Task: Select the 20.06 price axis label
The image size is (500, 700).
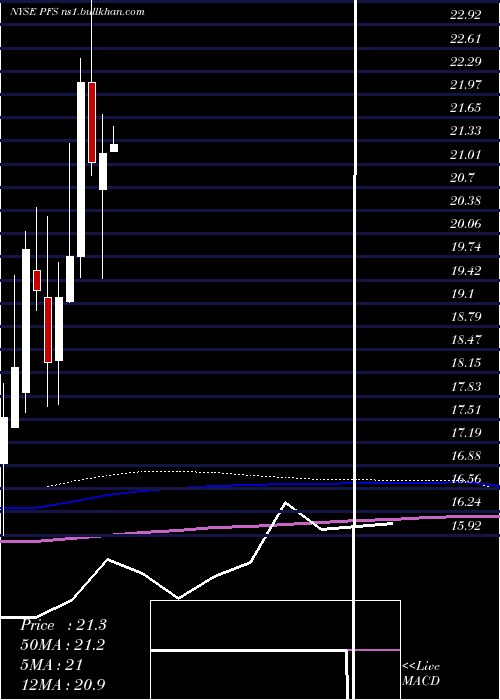Action: 466,224
